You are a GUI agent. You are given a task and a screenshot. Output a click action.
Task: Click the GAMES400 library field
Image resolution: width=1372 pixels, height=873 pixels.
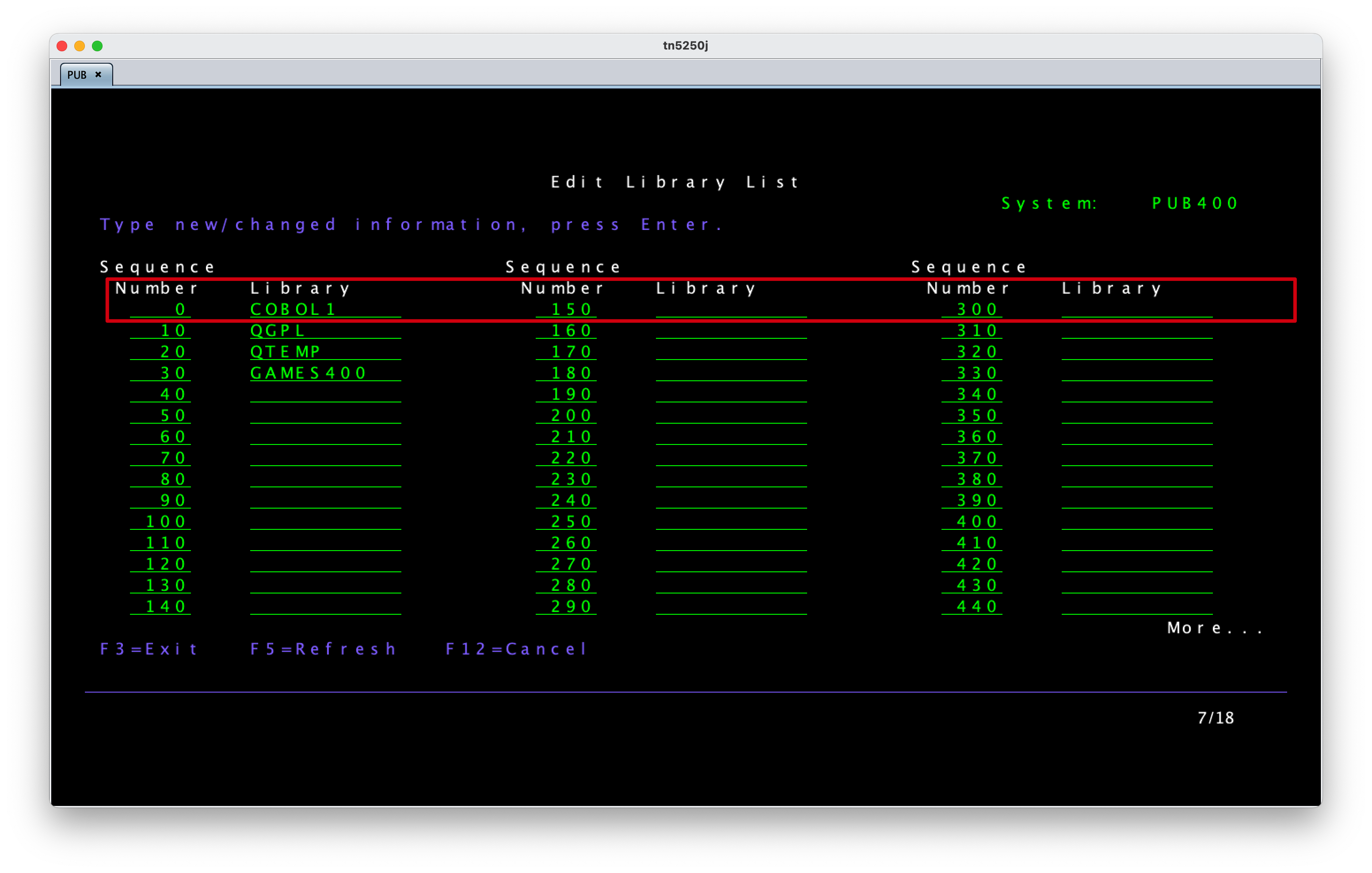click(x=325, y=373)
